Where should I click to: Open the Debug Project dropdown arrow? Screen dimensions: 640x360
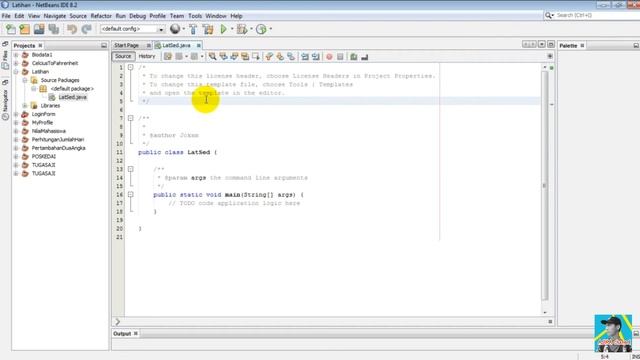click(251, 29)
